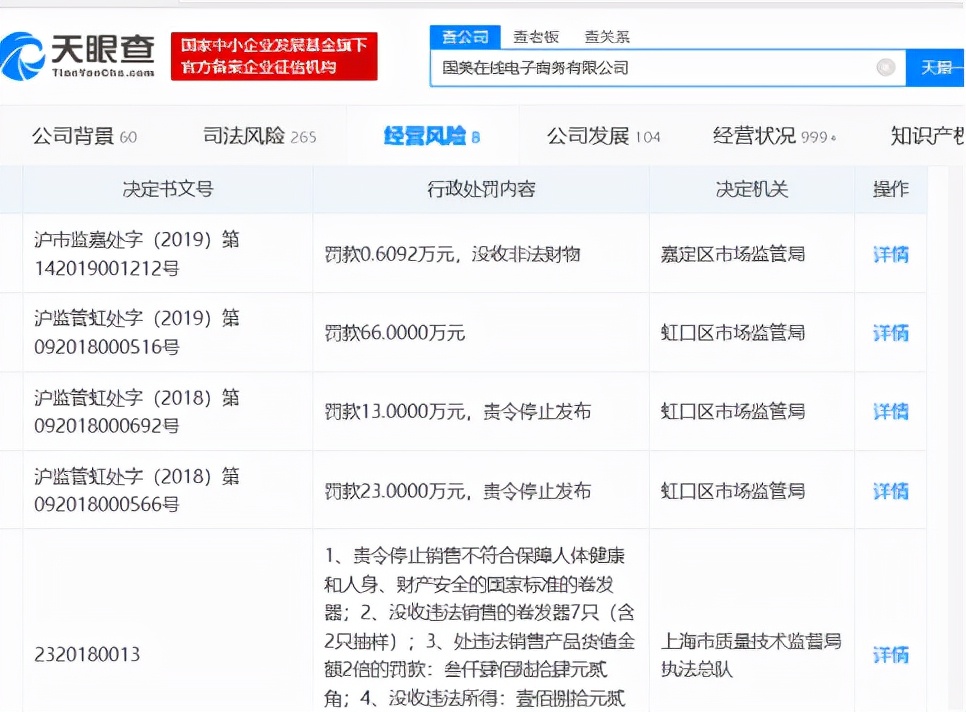Screen dimensions: 966x712
Task: Clear the search input using the circle icon
Action: 886,67
